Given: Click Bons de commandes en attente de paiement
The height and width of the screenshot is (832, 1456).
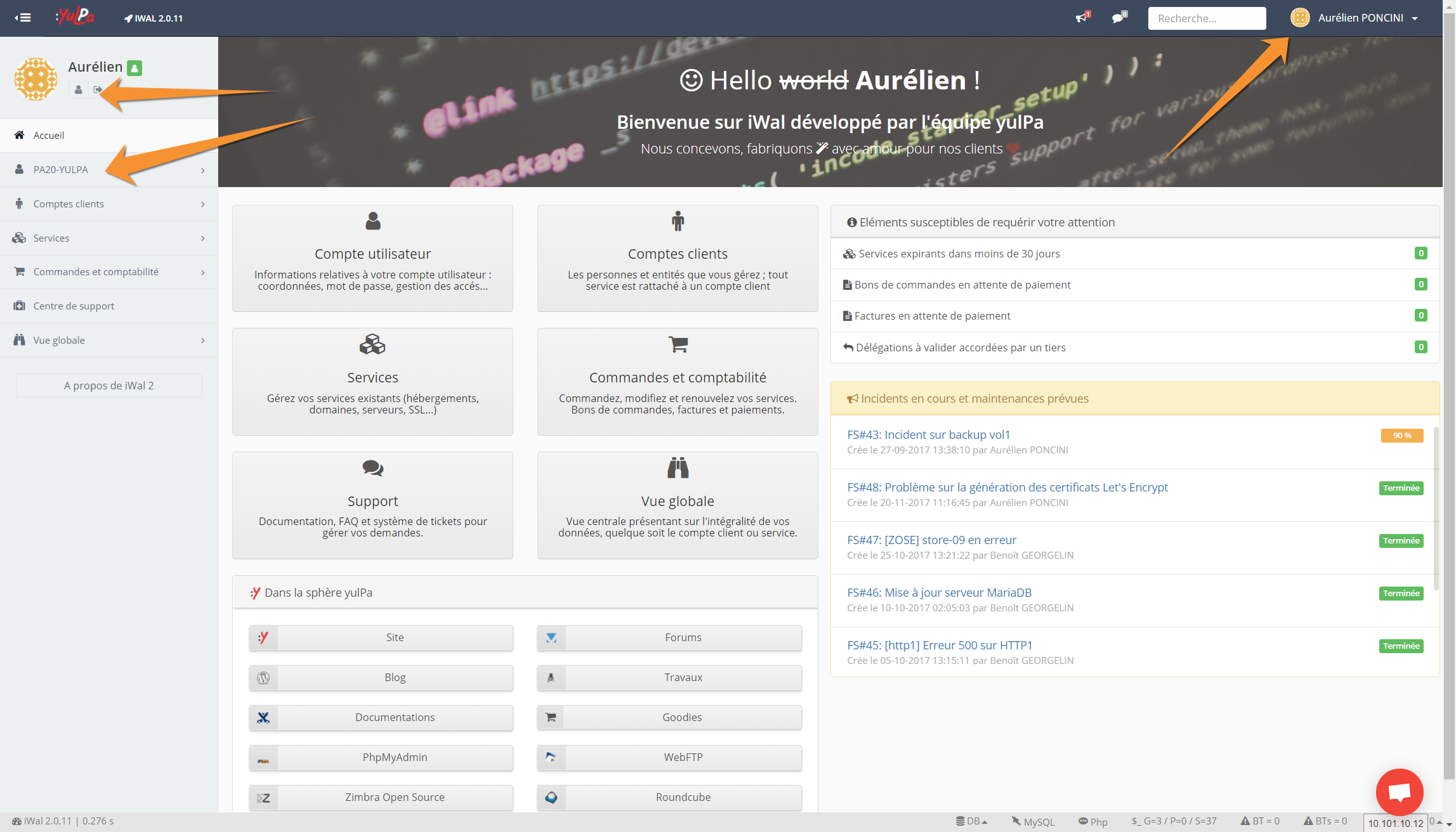Looking at the screenshot, I should coord(1135,285).
